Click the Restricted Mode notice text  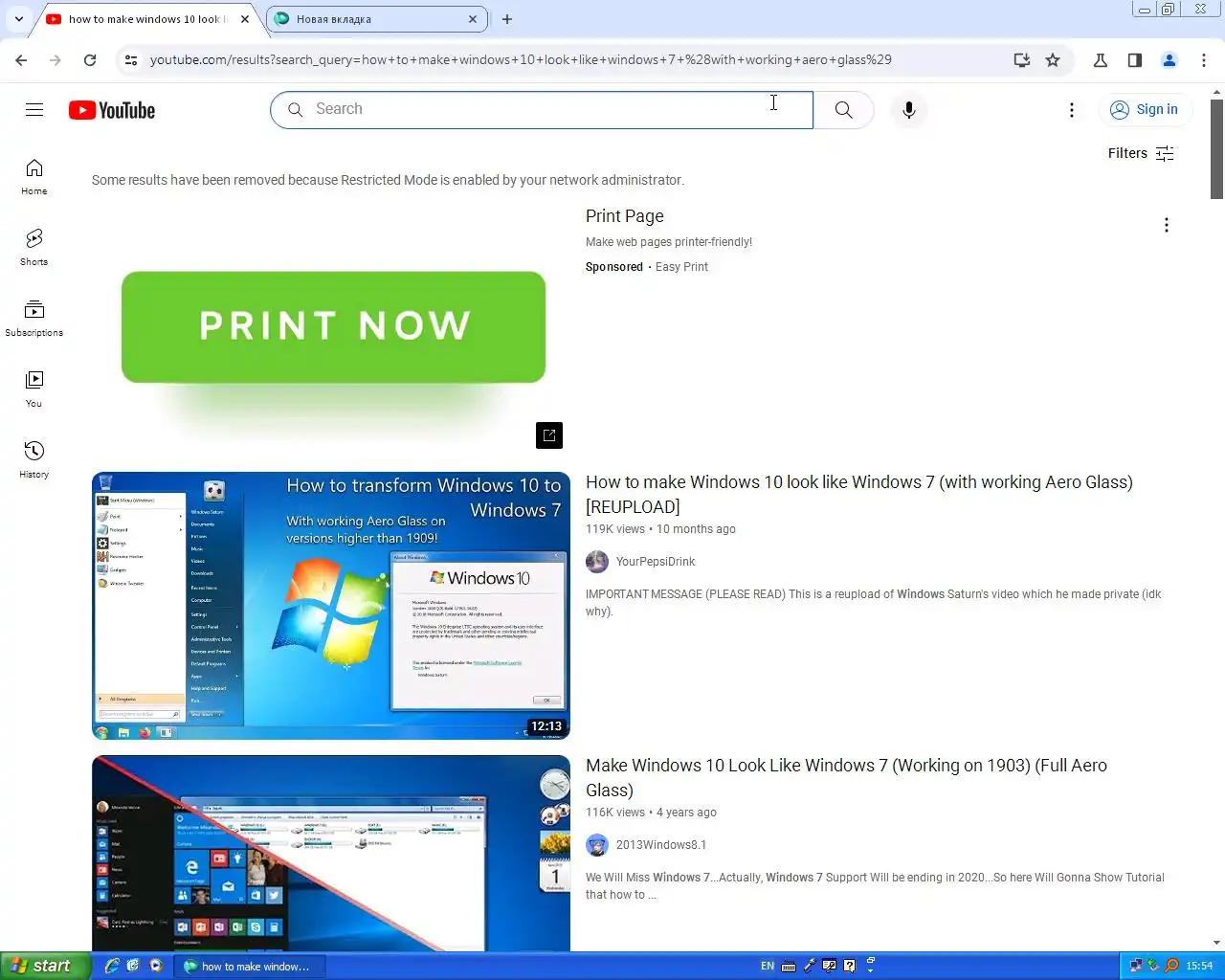pyautogui.click(x=388, y=180)
